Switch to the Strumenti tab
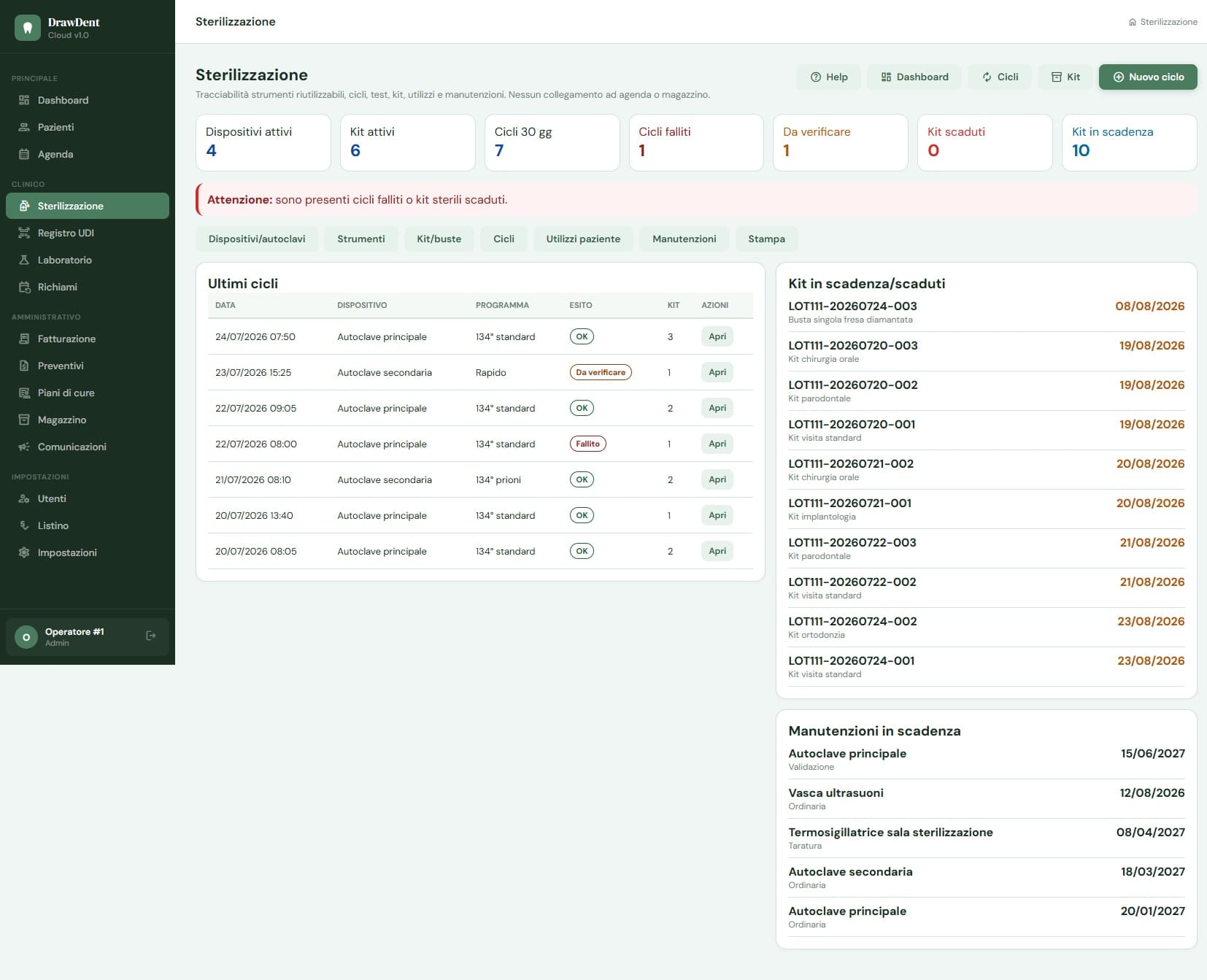The width and height of the screenshot is (1207, 980). pyautogui.click(x=360, y=239)
